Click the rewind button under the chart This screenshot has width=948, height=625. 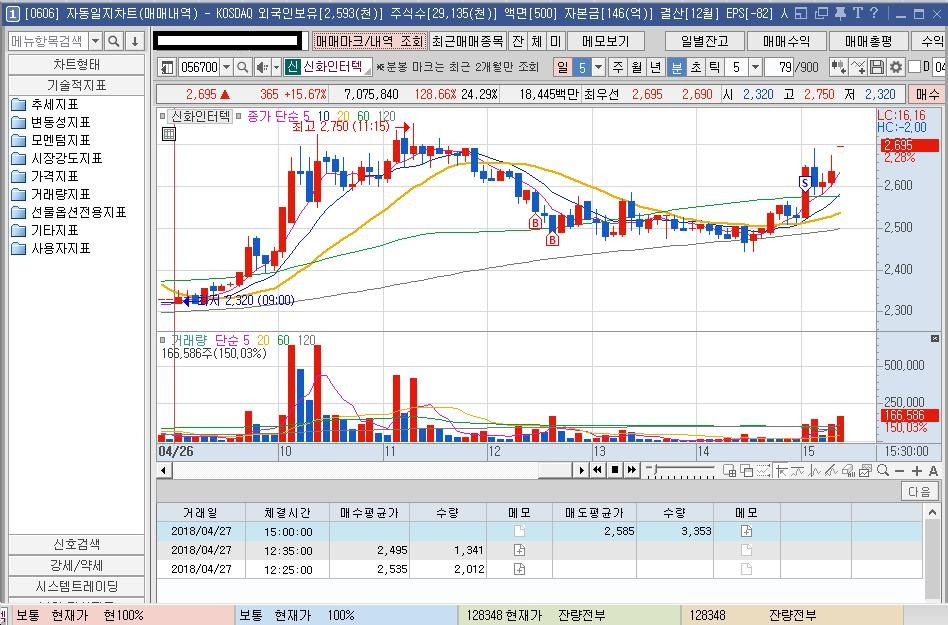coord(597,470)
